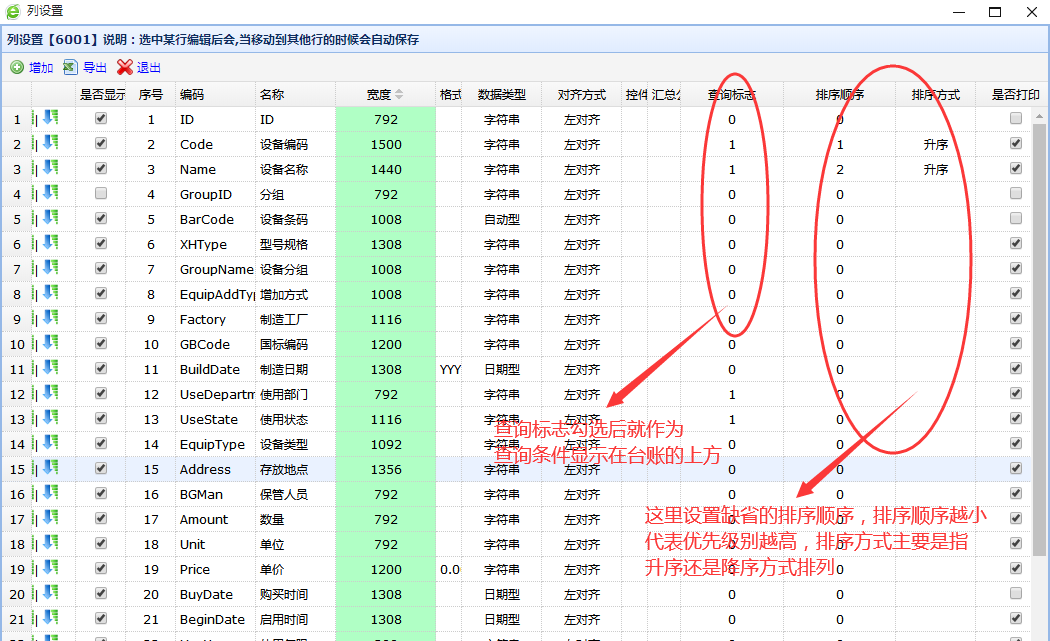
Task: Click the move-down icon in the Price row
Action: pyautogui.click(x=50, y=569)
